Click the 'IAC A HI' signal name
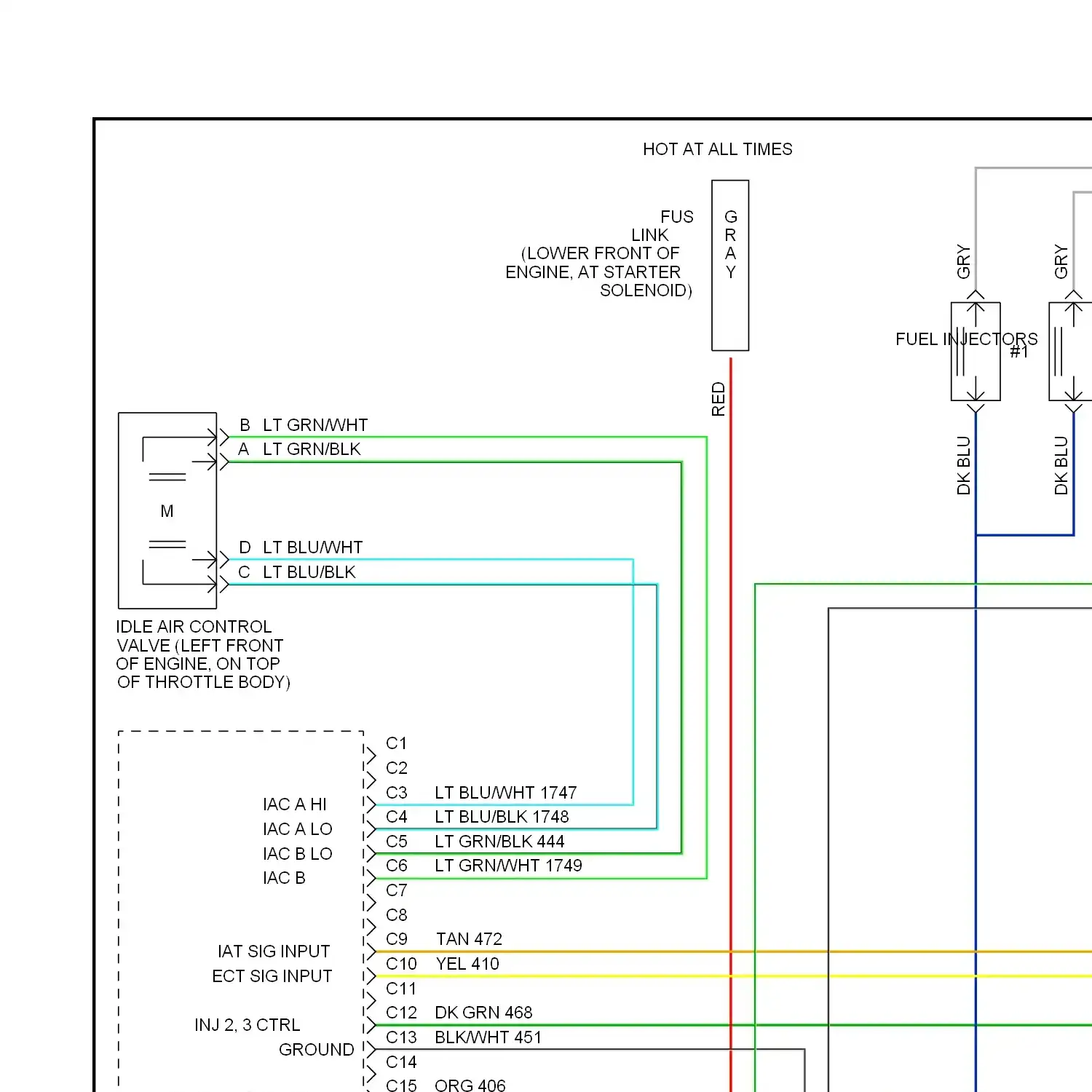The width and height of the screenshot is (1092, 1092). click(x=295, y=804)
